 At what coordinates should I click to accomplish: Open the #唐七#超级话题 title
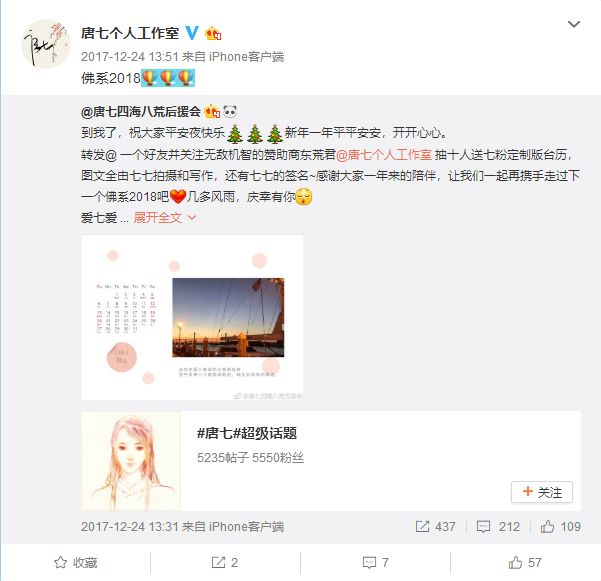(247, 433)
